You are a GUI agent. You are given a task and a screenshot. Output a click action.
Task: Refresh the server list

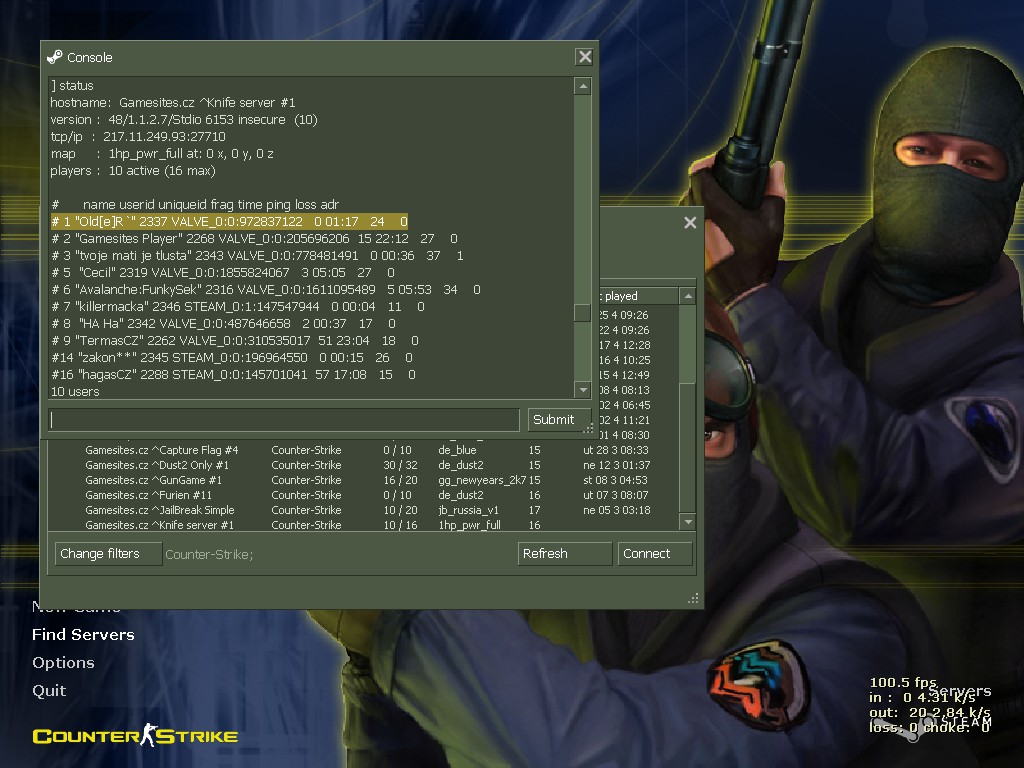click(565, 554)
